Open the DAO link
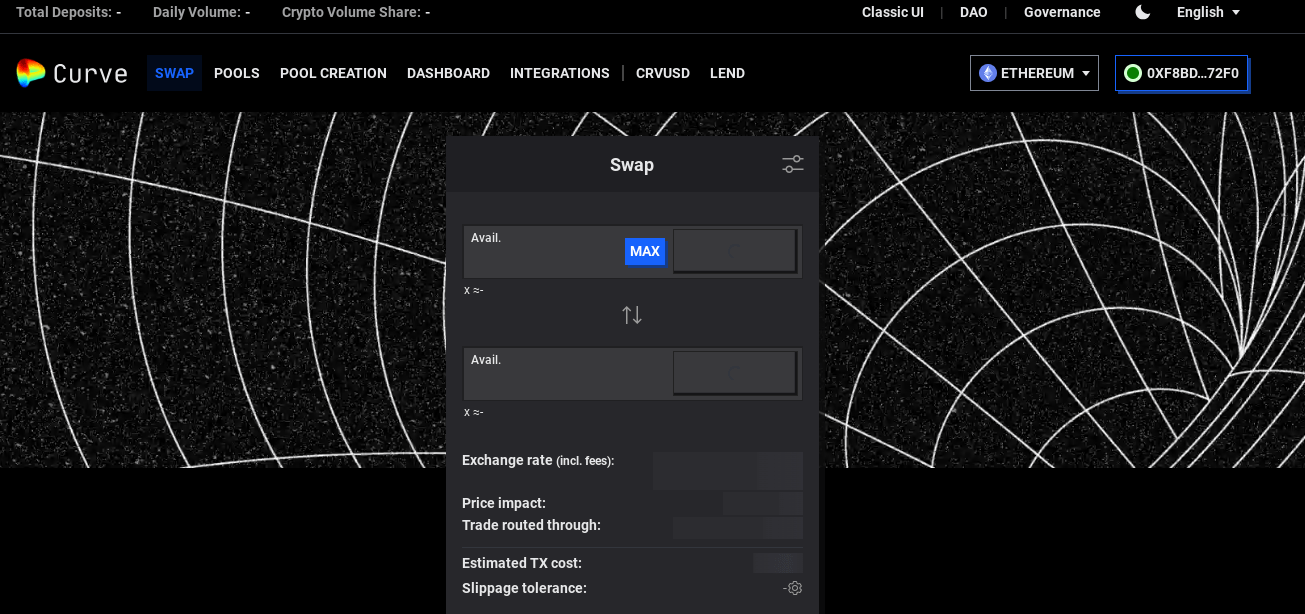Viewport: 1305px width, 614px height. point(974,12)
